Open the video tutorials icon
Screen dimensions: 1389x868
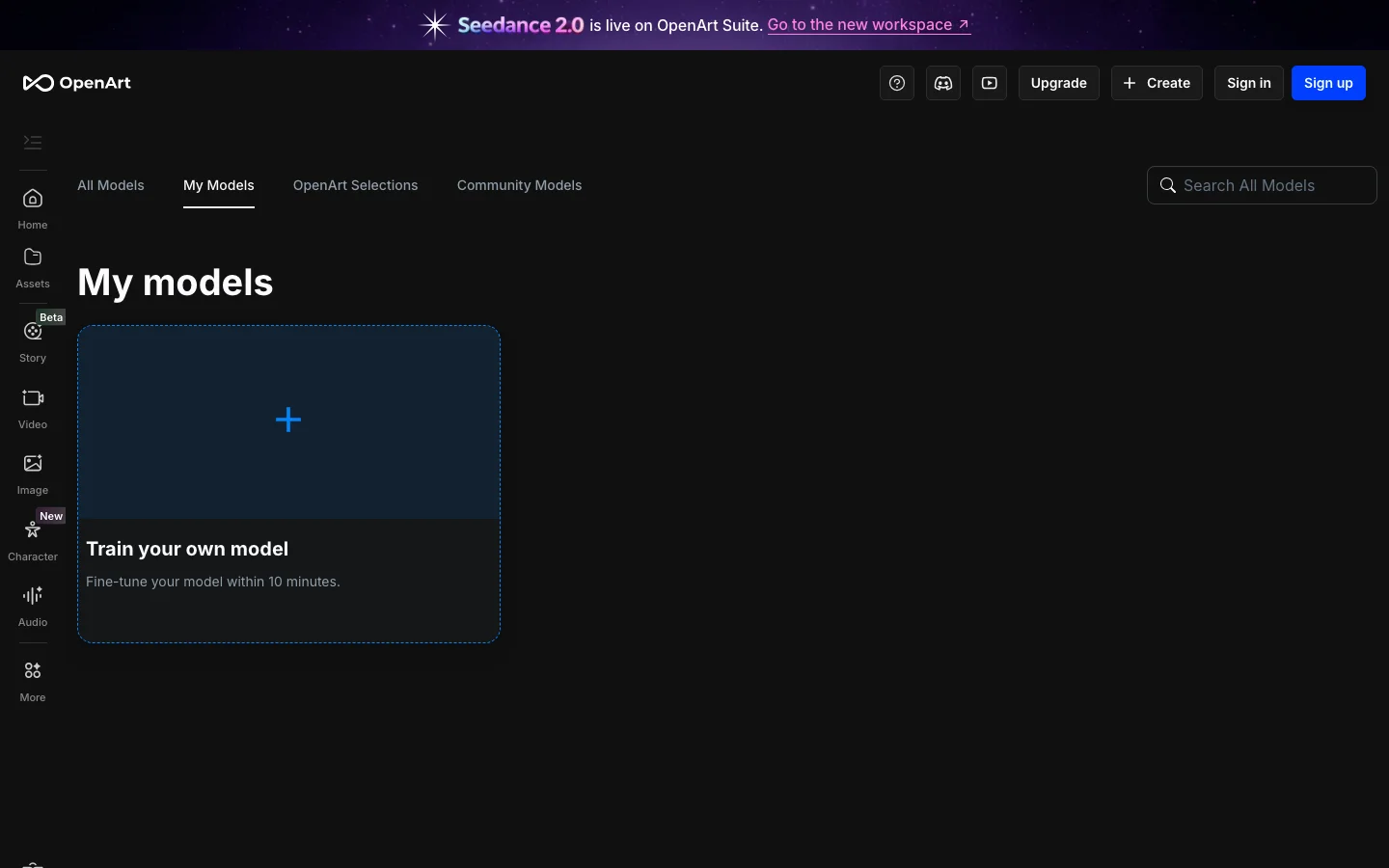click(x=990, y=83)
